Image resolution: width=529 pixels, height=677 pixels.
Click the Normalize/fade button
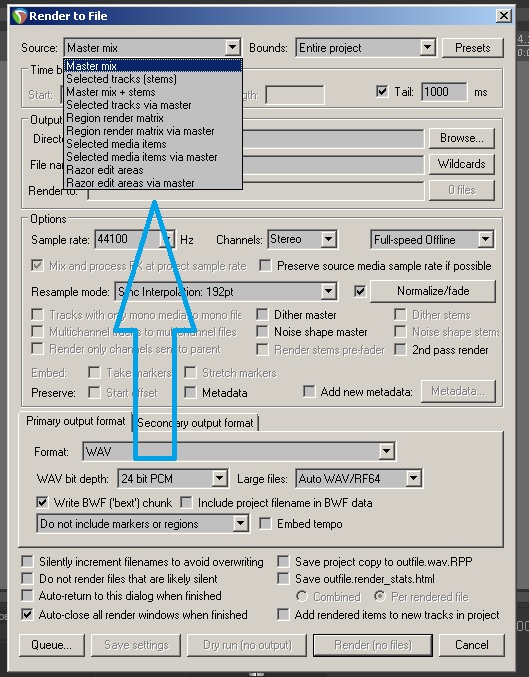(433, 291)
